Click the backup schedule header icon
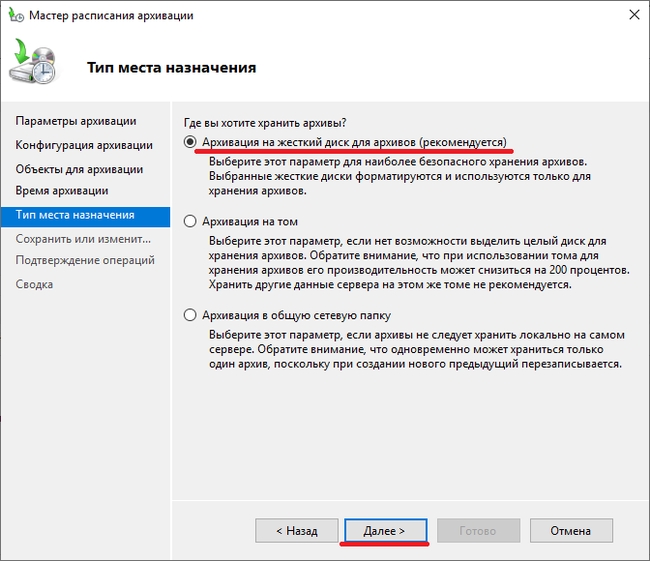The width and height of the screenshot is (650, 561). [38, 63]
